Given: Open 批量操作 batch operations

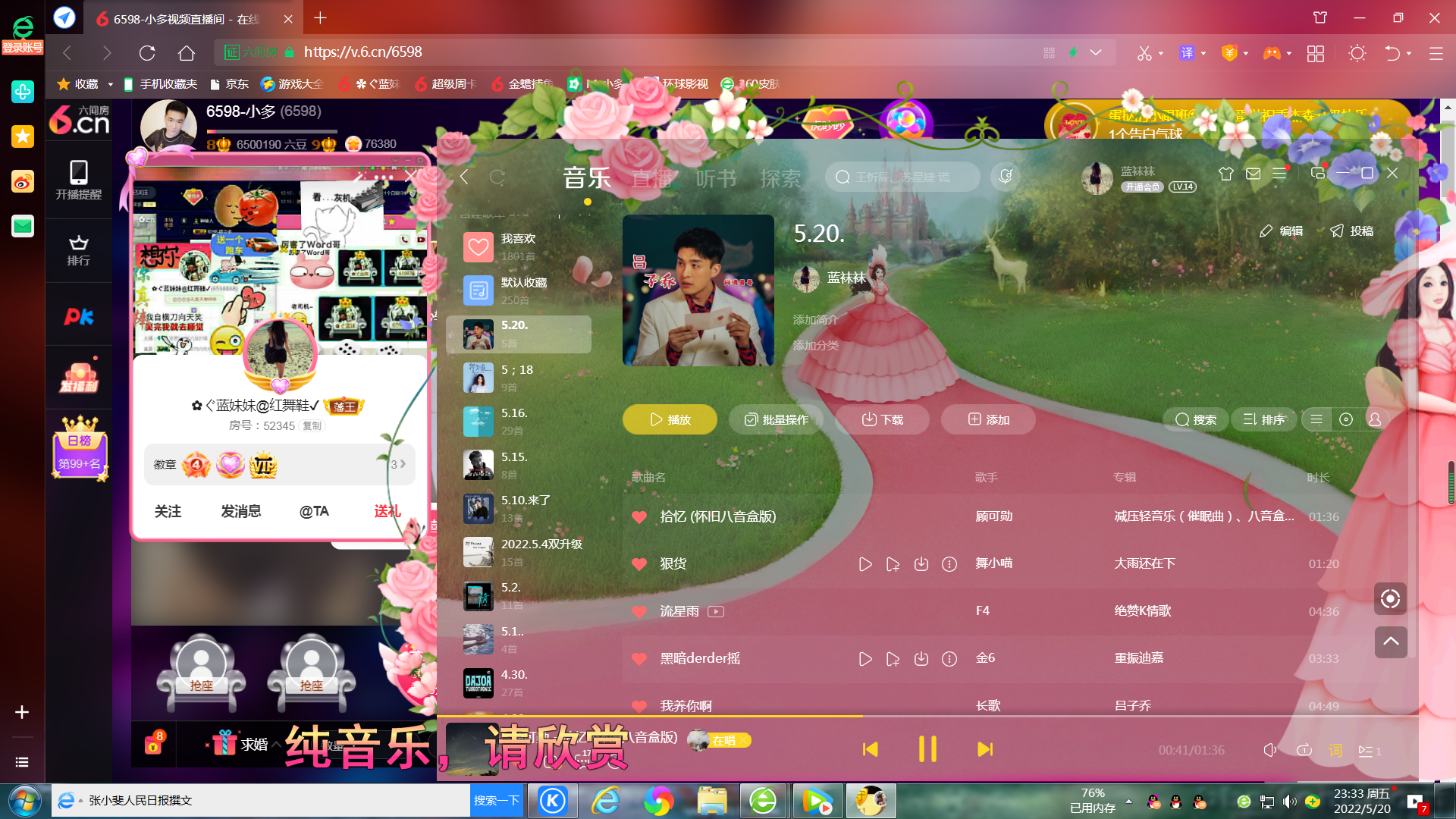Looking at the screenshot, I should point(777,419).
